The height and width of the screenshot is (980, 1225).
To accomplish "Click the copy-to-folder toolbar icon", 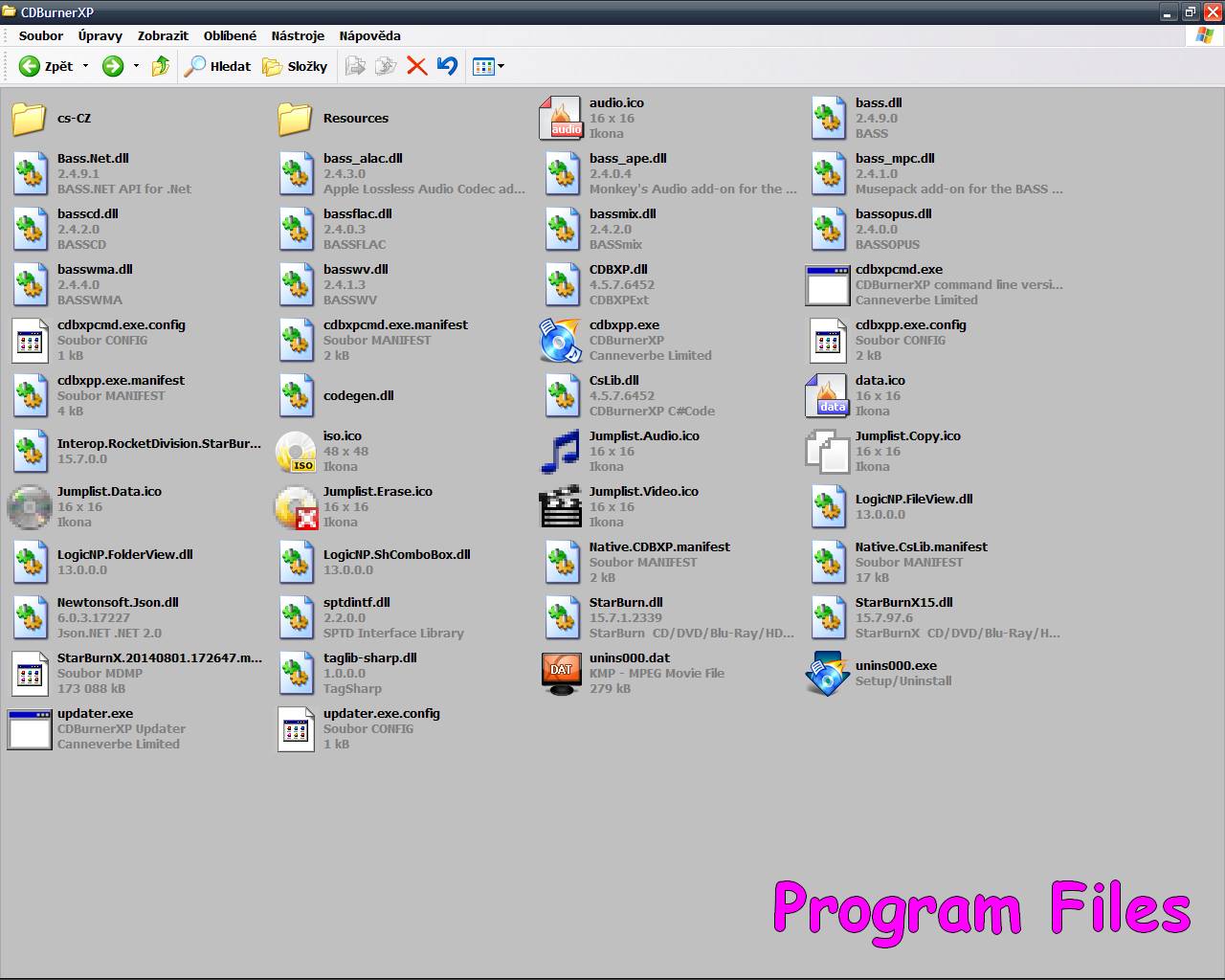I will click(386, 66).
